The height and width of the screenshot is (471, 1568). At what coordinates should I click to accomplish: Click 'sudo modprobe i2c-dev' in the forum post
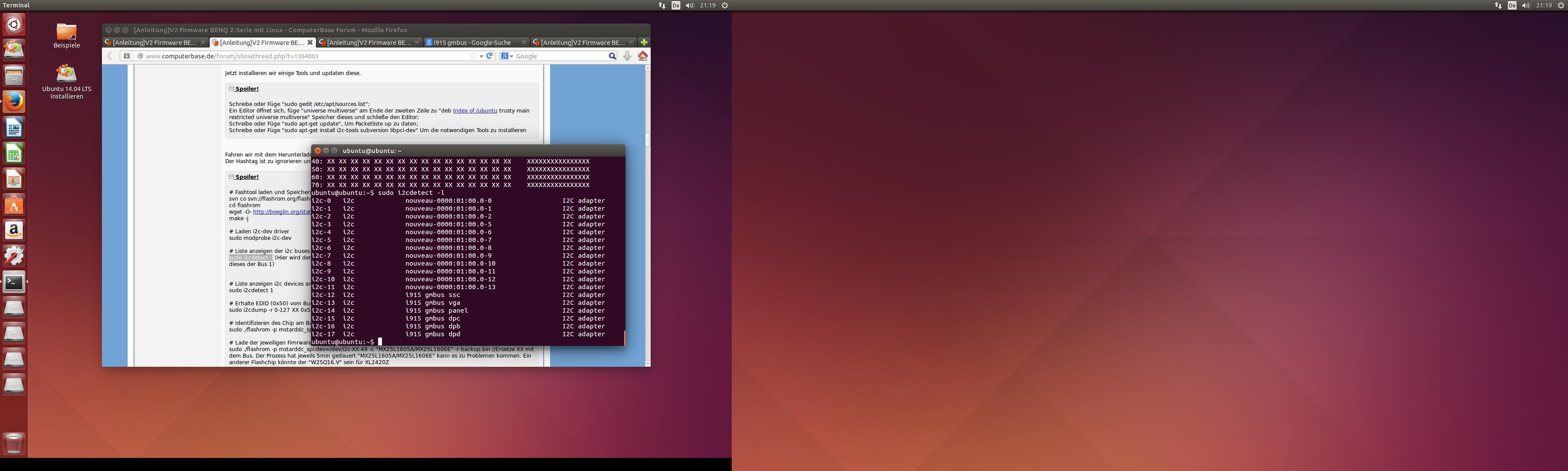[x=260, y=238]
